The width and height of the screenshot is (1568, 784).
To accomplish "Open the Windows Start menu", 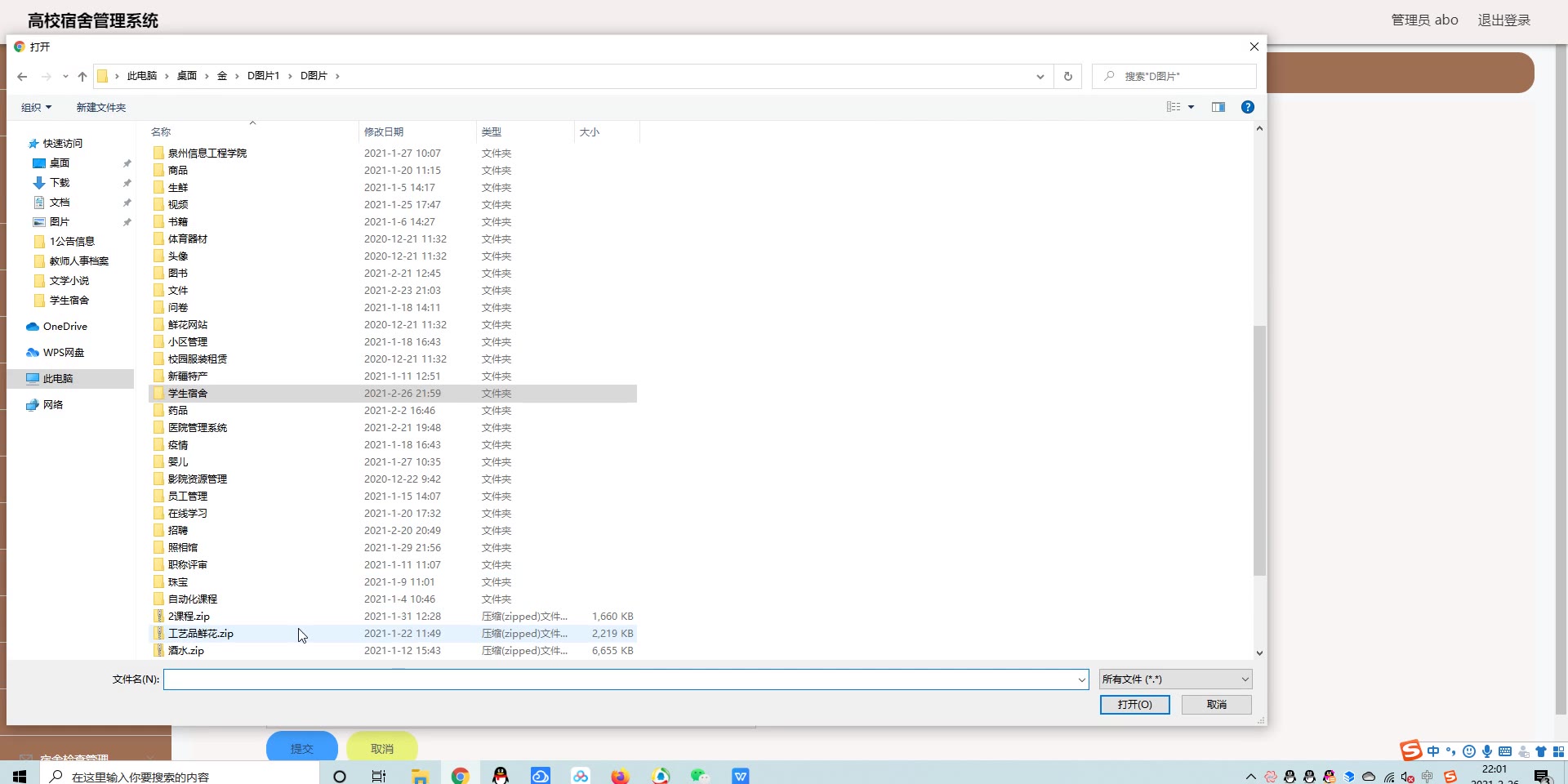I will 20,775.
